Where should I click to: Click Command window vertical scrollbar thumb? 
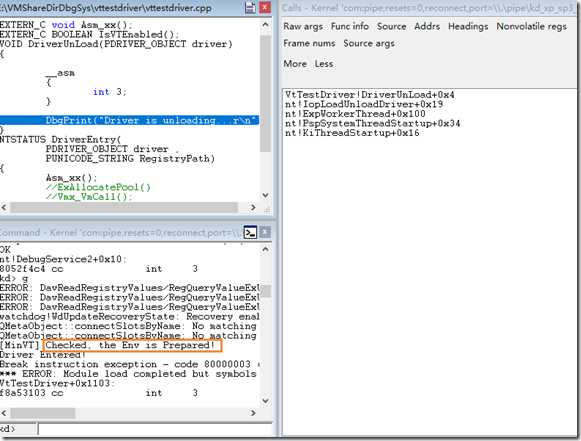click(x=265, y=291)
